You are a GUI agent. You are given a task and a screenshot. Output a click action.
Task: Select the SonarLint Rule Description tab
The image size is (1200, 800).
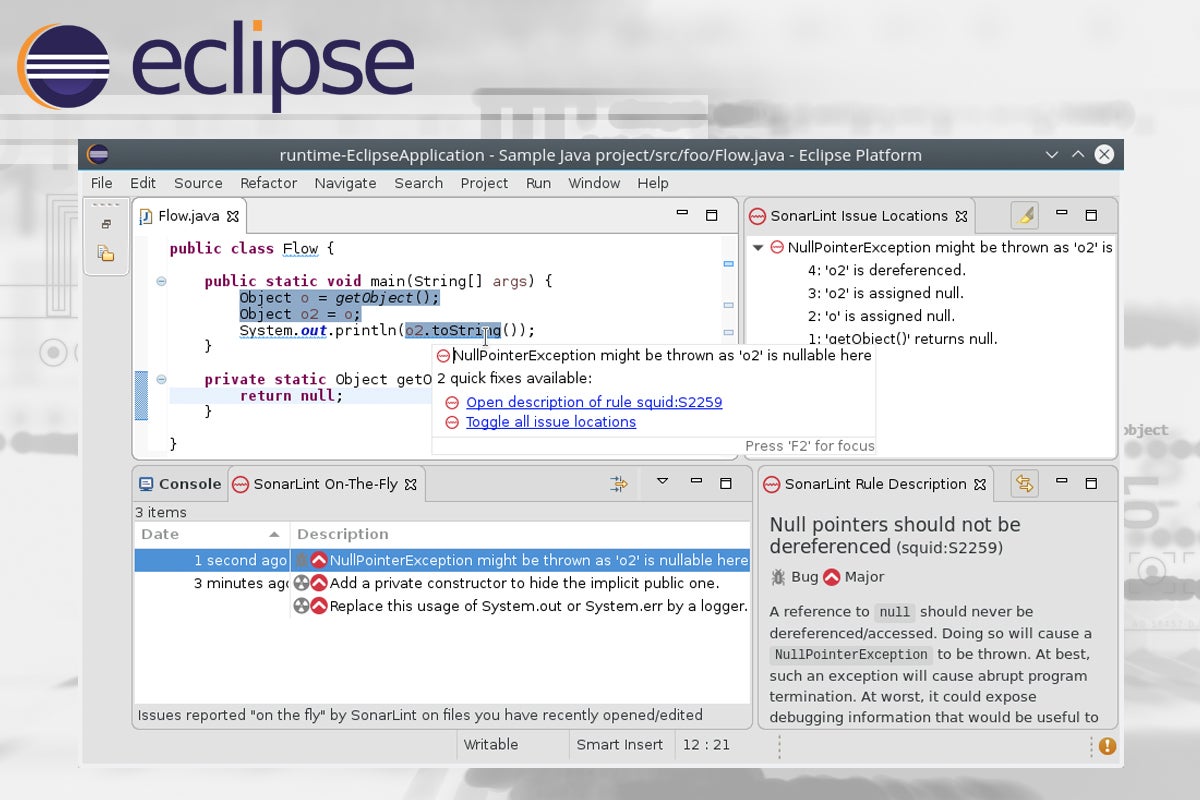[876, 484]
